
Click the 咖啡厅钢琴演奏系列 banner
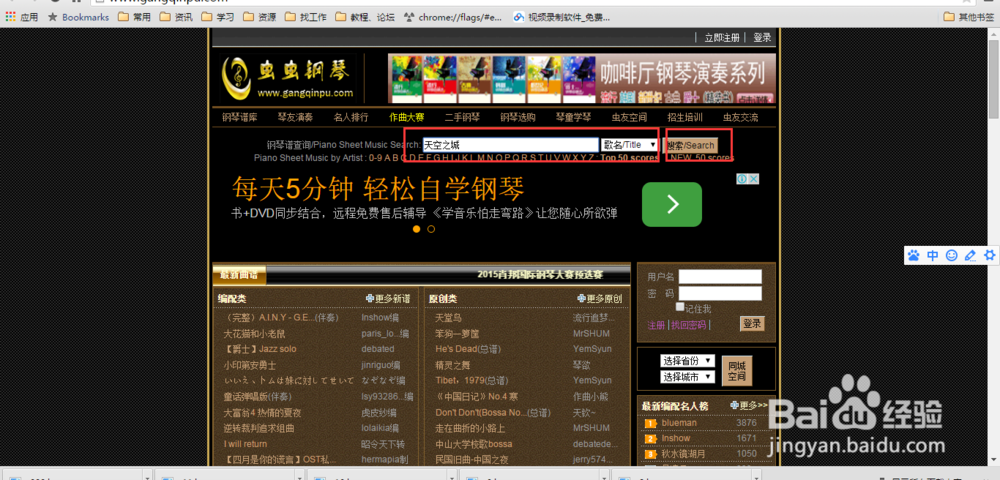pos(582,78)
